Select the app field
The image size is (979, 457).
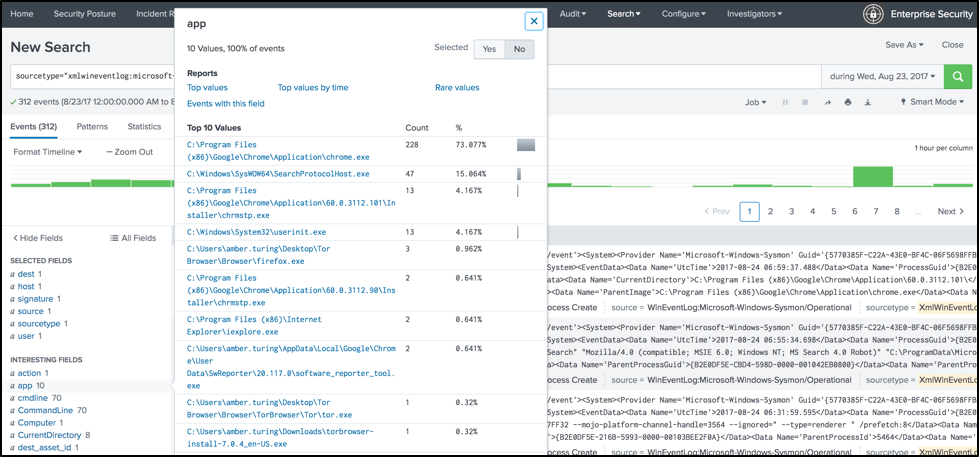pyautogui.click(x=27, y=385)
